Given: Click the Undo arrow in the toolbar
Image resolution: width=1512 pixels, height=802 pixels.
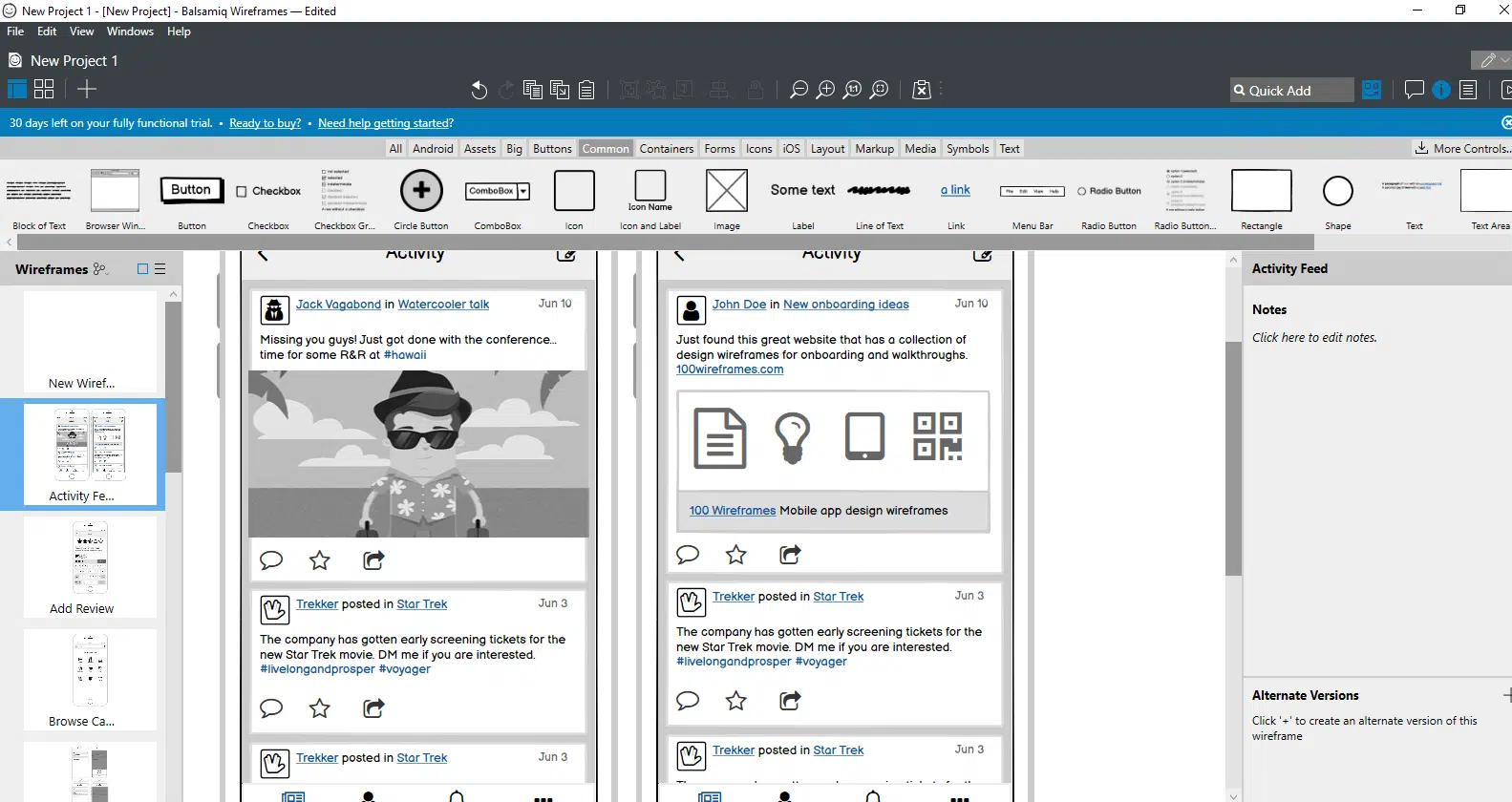Looking at the screenshot, I should point(479,90).
